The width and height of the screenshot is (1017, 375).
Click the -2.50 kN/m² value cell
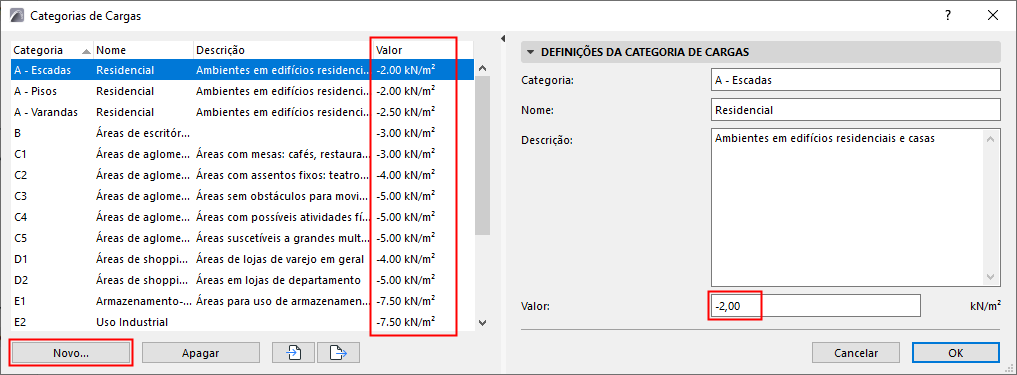[405, 112]
